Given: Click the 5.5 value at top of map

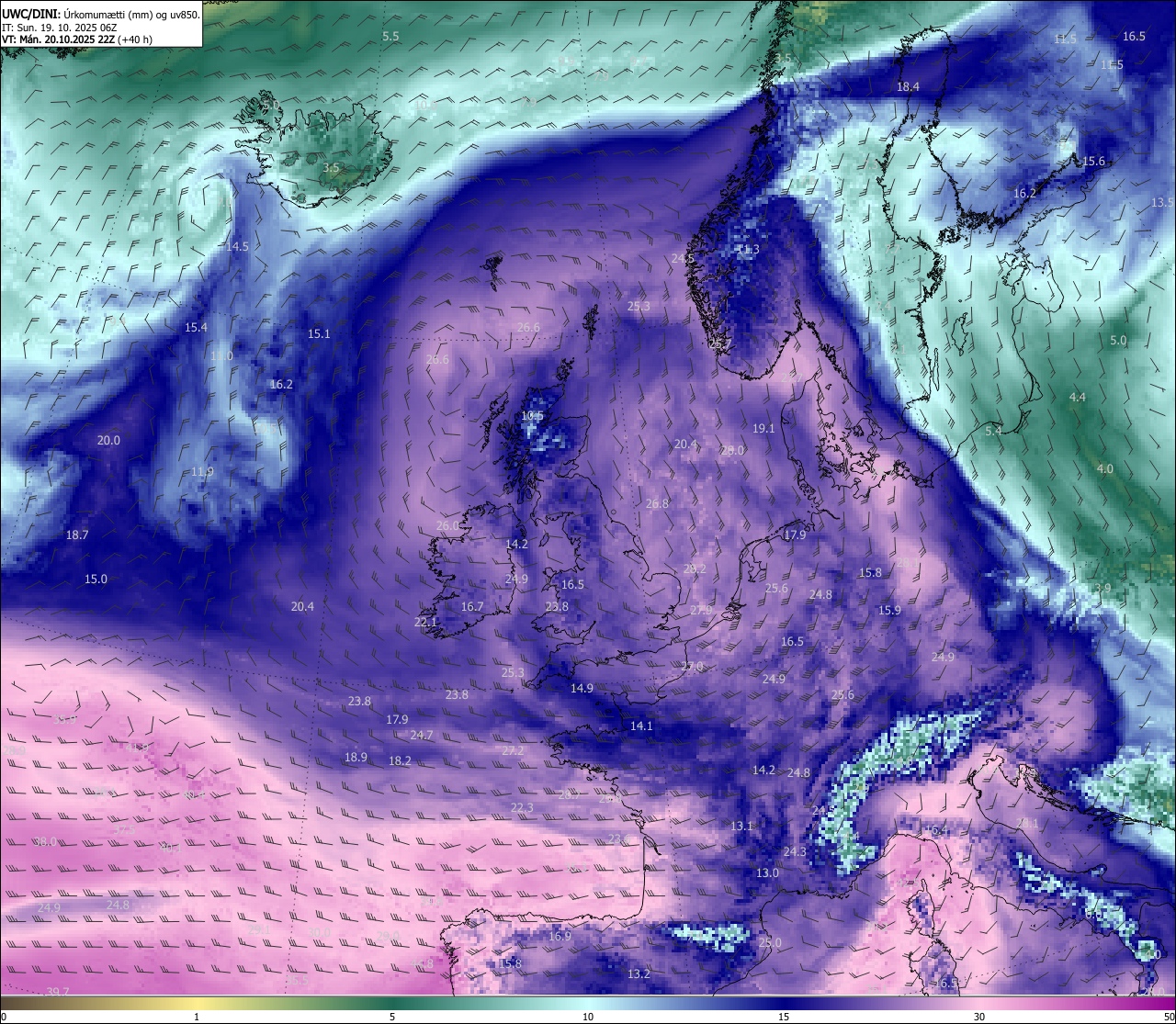Looking at the screenshot, I should 390,36.
